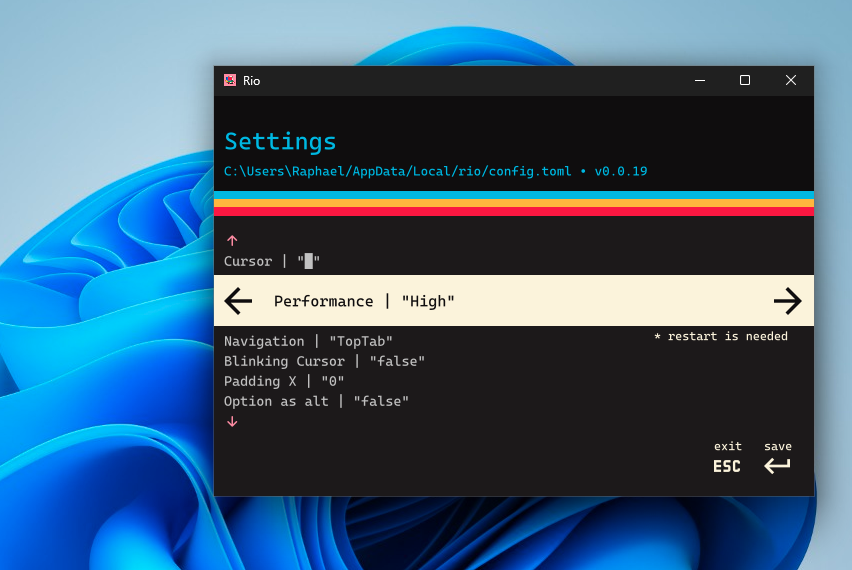
Task: Click the "restart is needed" note
Action: (x=721, y=336)
